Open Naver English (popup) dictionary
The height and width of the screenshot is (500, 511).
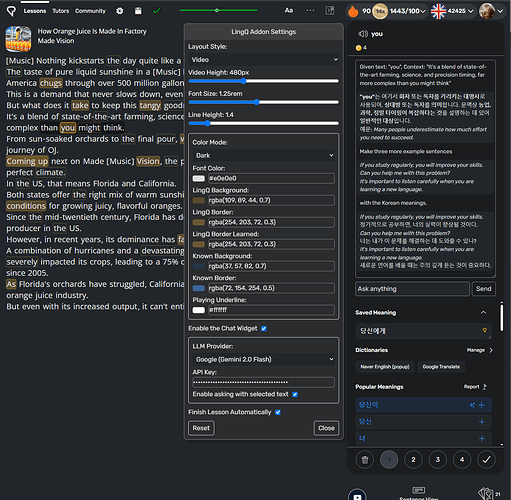(385, 367)
